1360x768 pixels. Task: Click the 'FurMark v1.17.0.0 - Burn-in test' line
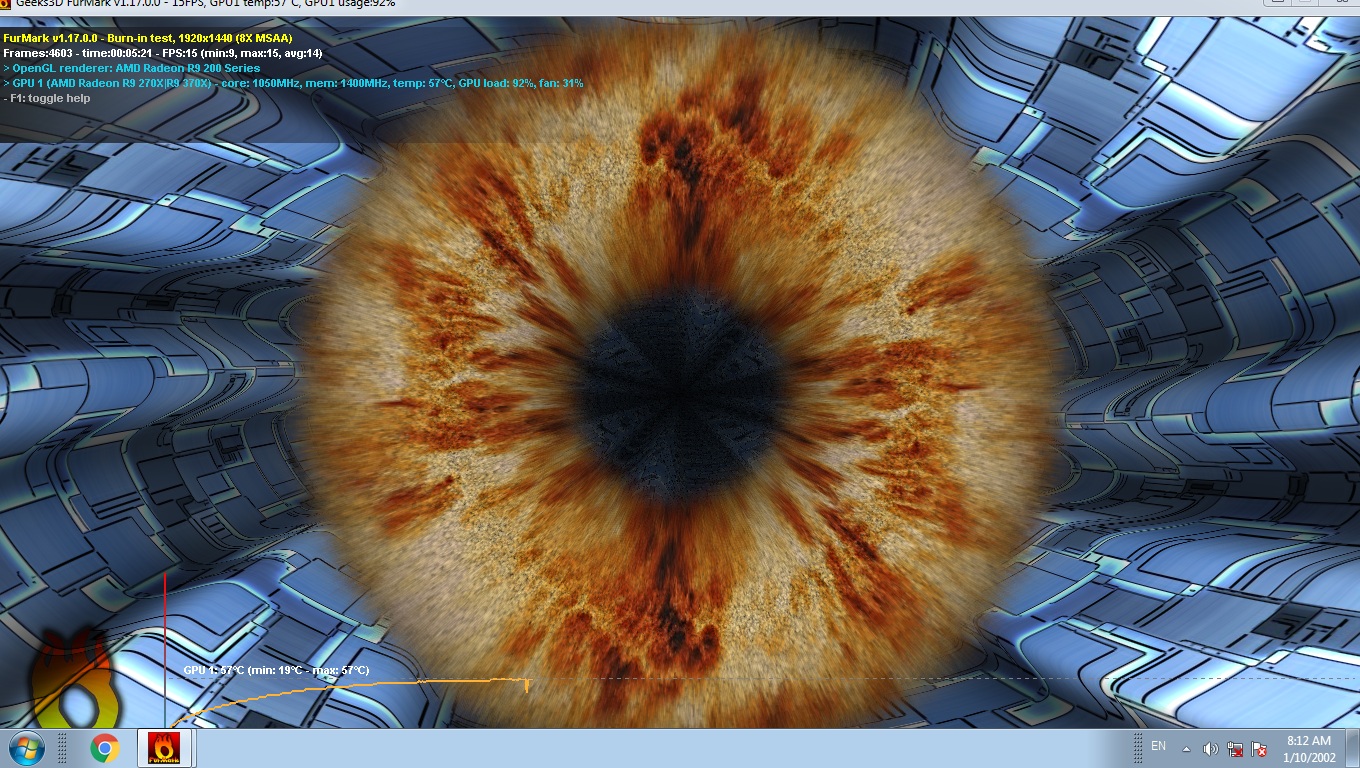148,38
